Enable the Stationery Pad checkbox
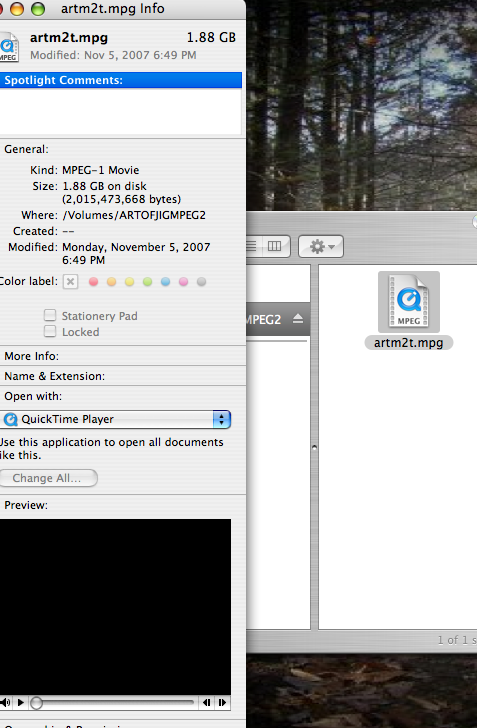 [50, 315]
